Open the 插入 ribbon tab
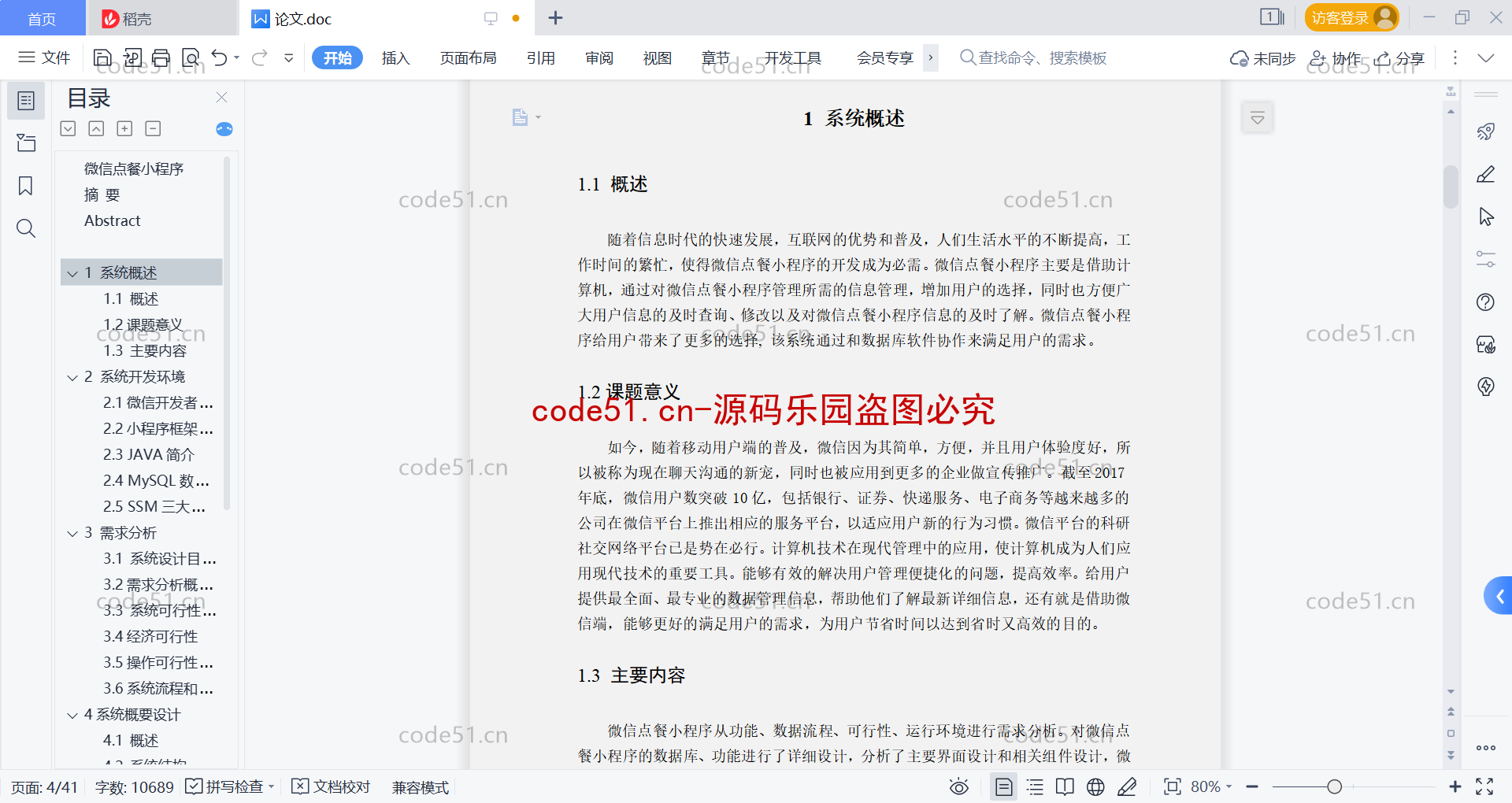1512x803 pixels. click(x=395, y=57)
